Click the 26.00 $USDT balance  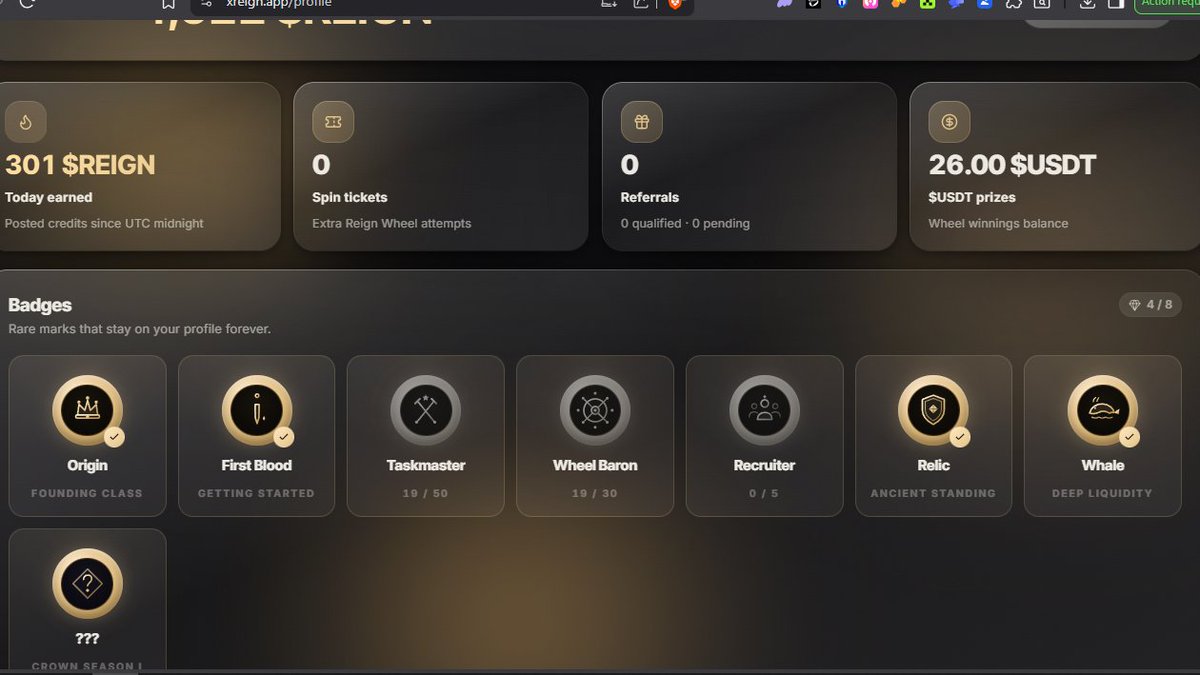click(1012, 164)
